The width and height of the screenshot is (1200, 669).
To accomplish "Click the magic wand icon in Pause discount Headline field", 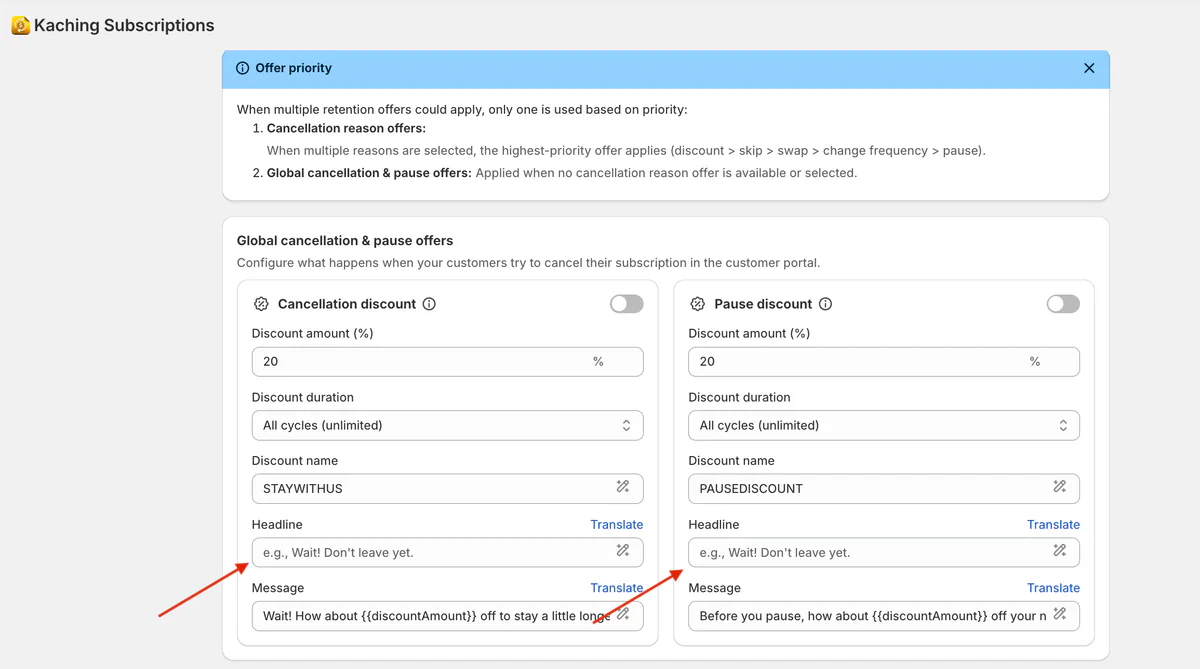I will pos(1060,551).
